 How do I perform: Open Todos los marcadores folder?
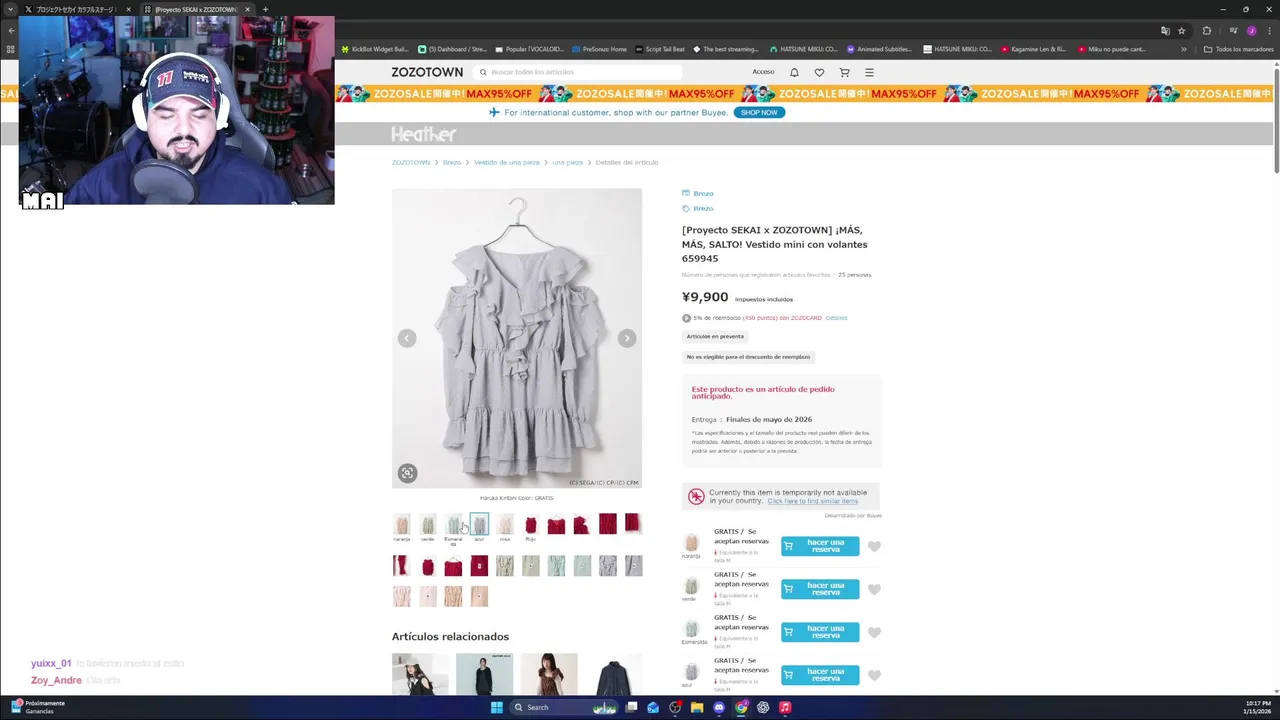click(1238, 49)
